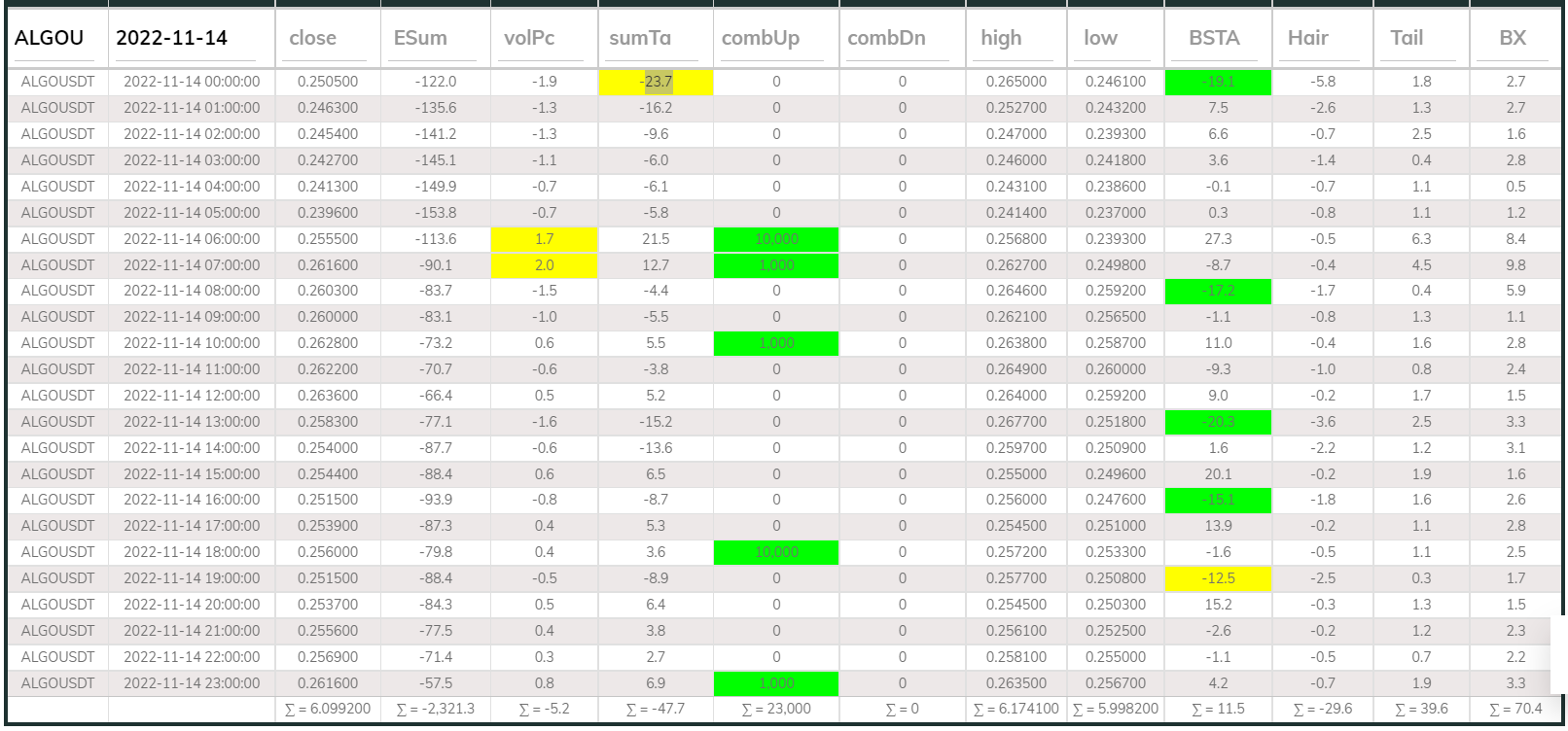Sort by the volPc column header

coord(529,38)
